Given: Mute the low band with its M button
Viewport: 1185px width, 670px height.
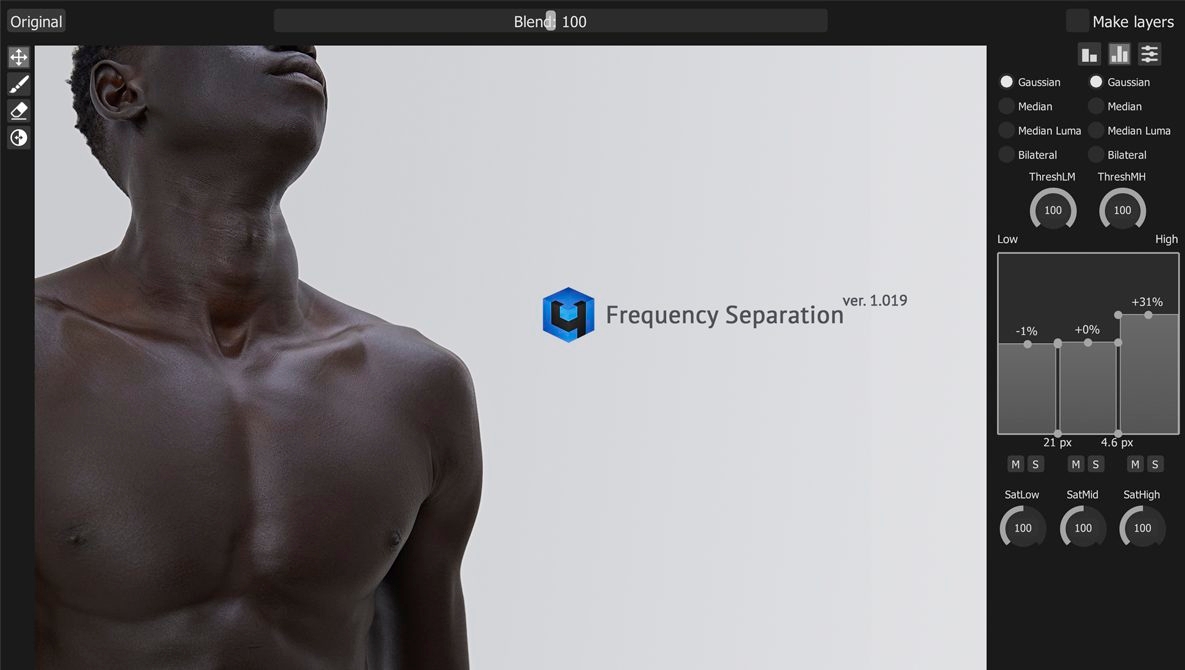Looking at the screenshot, I should [x=1015, y=464].
